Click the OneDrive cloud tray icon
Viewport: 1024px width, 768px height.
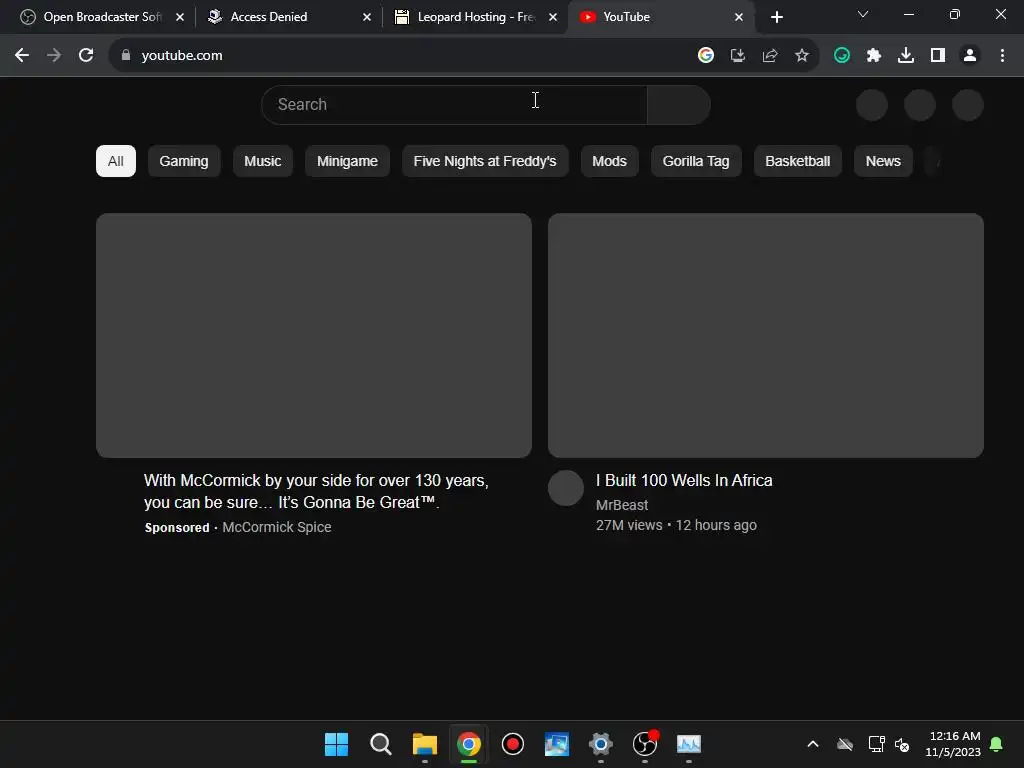point(845,744)
